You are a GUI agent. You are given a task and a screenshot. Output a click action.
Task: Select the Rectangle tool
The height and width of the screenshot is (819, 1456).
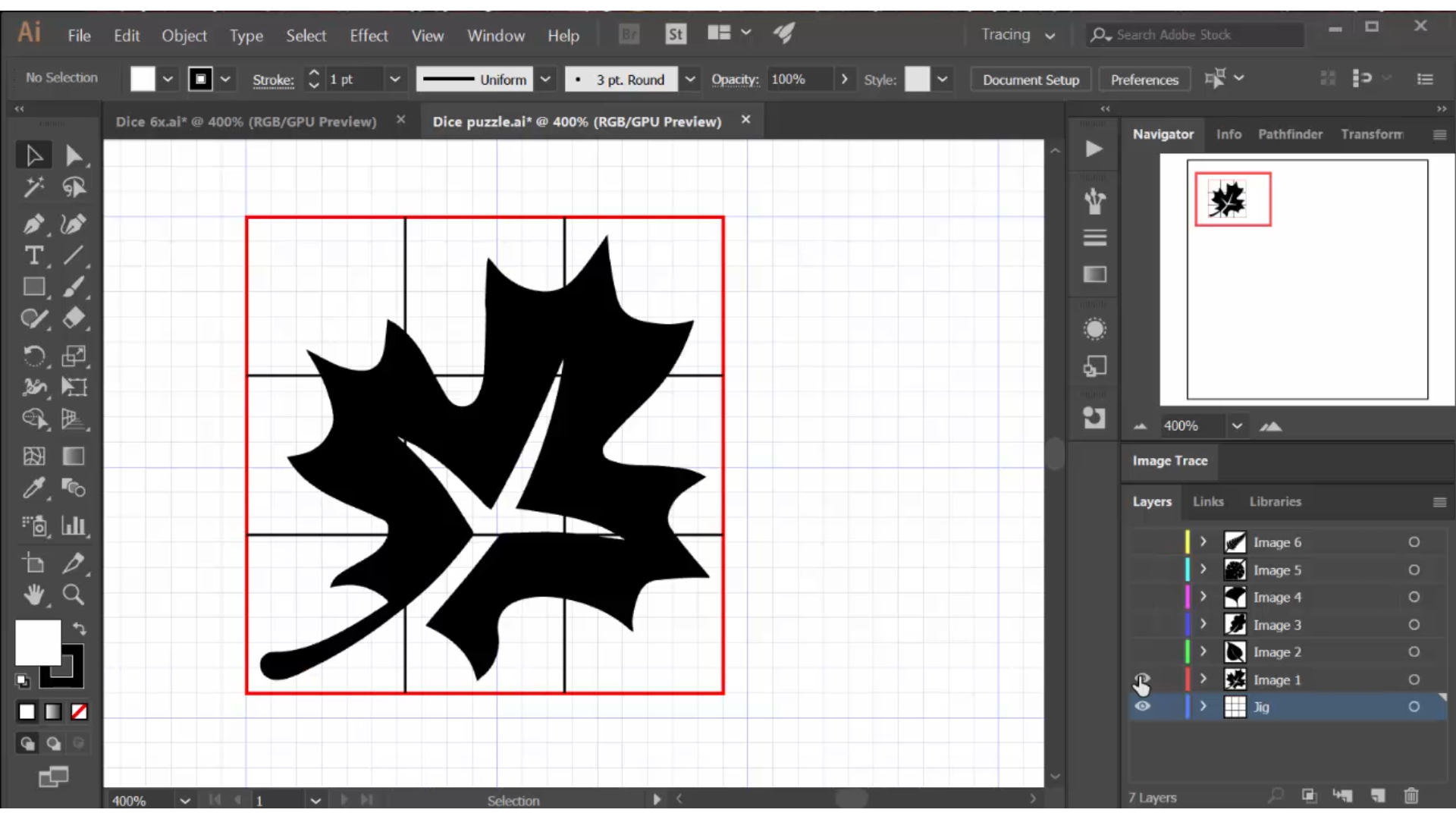coord(34,289)
